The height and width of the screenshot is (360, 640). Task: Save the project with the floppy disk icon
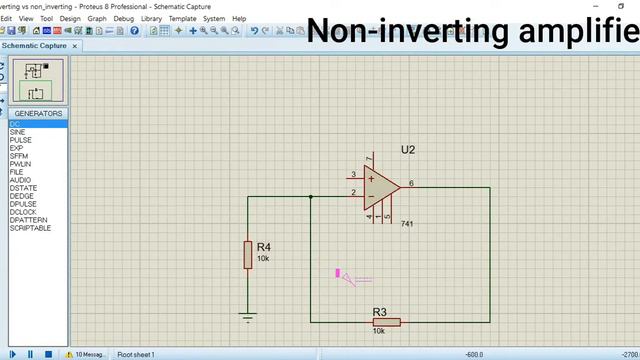pyautogui.click(x=11, y=31)
